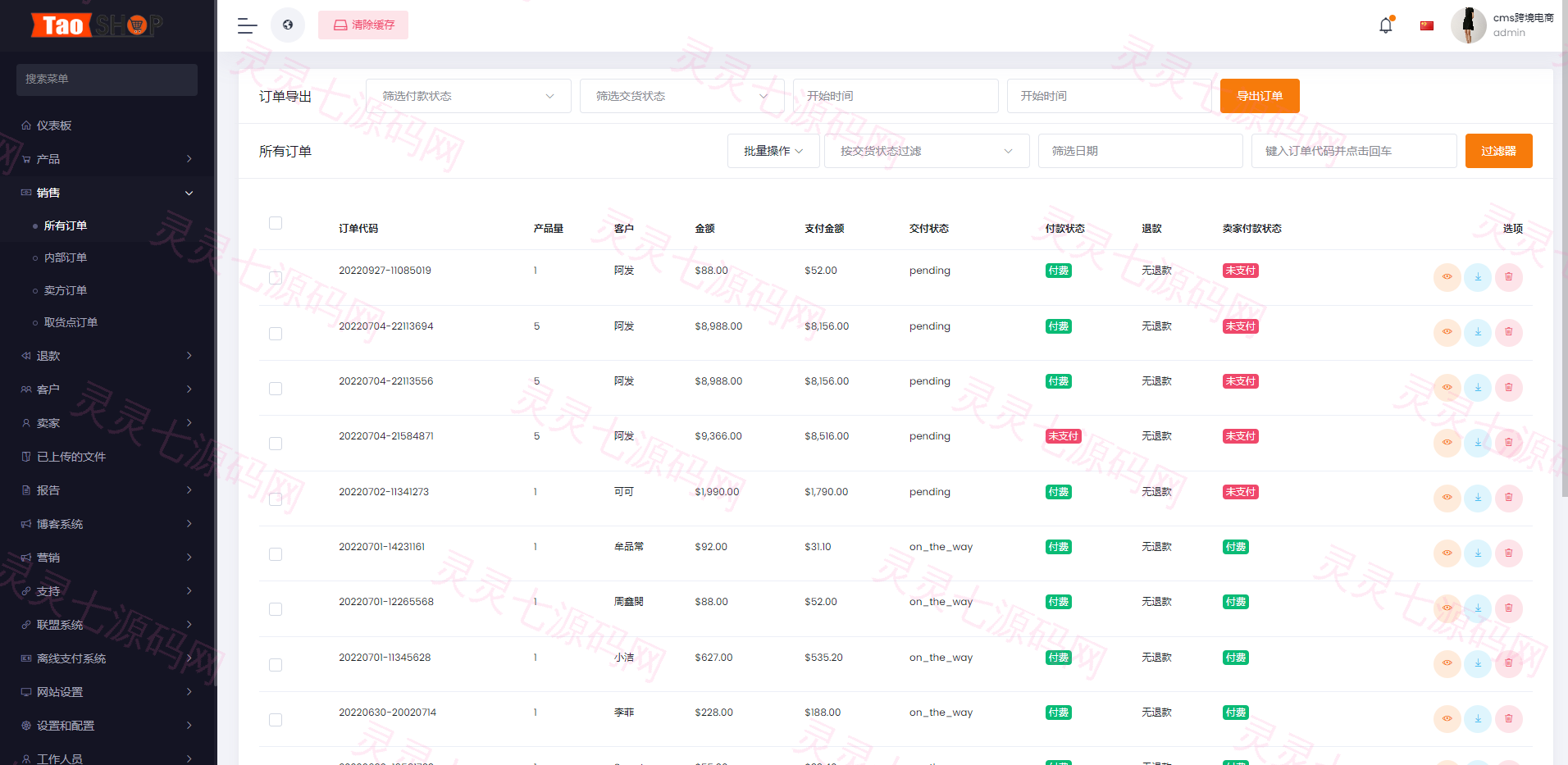Viewport: 1568px width, 765px height.
Task: Check the box for order 20220704-22113694
Action: pyautogui.click(x=276, y=334)
